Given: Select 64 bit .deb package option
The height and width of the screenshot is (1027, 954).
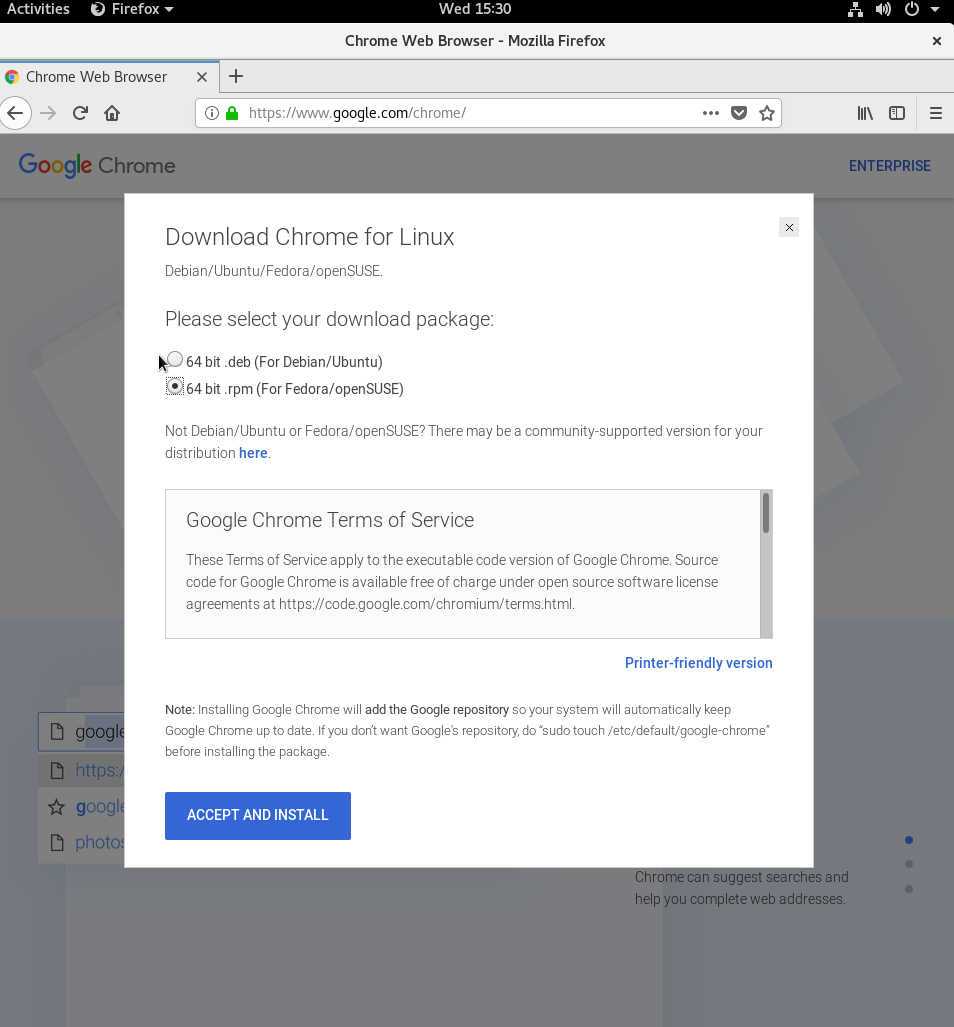Looking at the screenshot, I should (x=175, y=360).
